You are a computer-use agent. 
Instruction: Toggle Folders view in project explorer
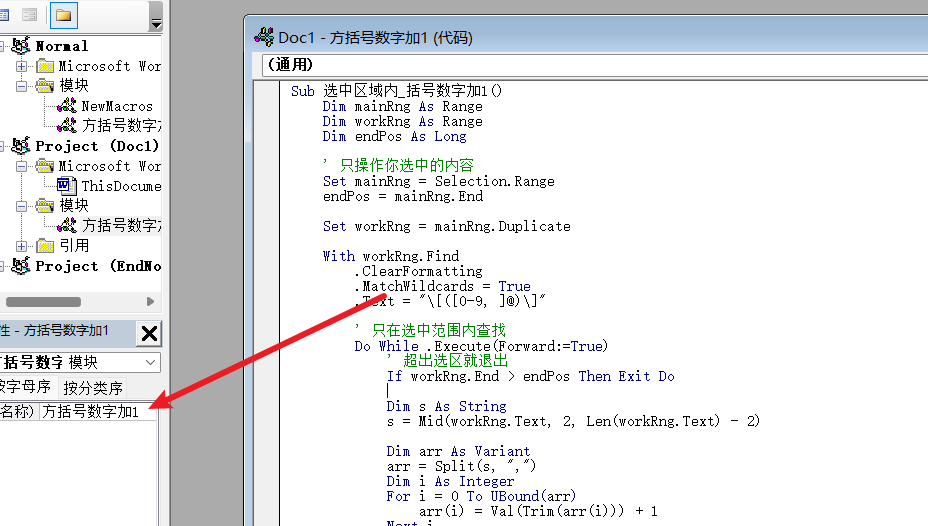pyautogui.click(x=64, y=15)
